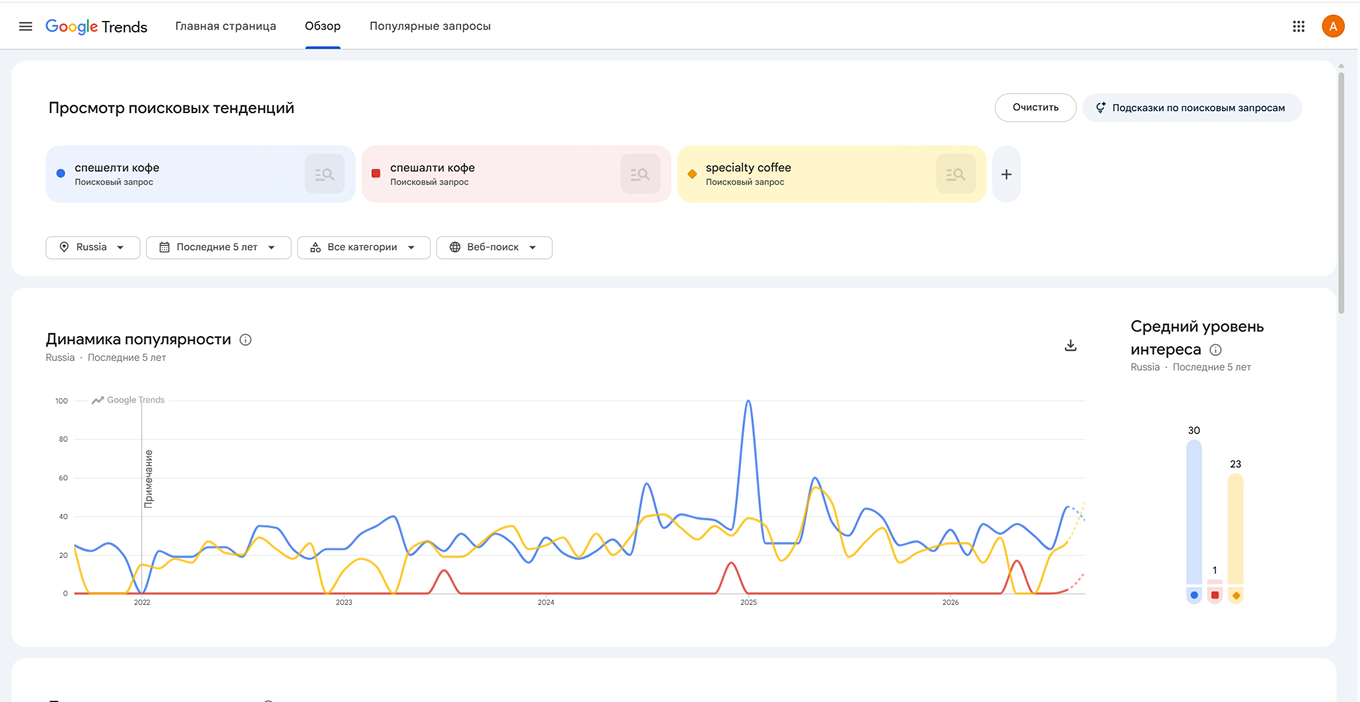This screenshot has height=702, width=1360.
Task: Click the yellow bar valued 23
Action: [x=1236, y=529]
